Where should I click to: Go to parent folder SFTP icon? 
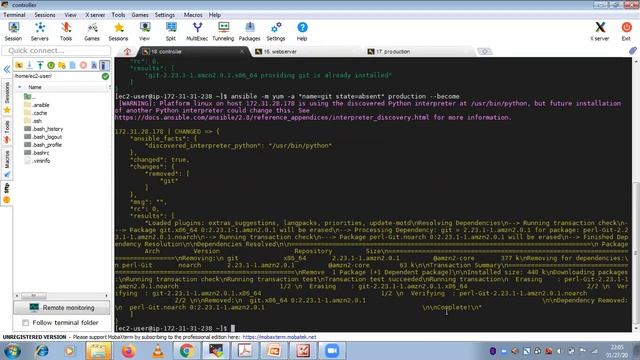(x=19, y=65)
